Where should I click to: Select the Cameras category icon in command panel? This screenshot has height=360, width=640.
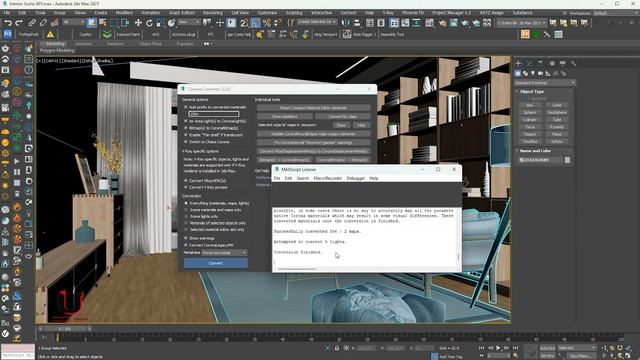[540, 73]
